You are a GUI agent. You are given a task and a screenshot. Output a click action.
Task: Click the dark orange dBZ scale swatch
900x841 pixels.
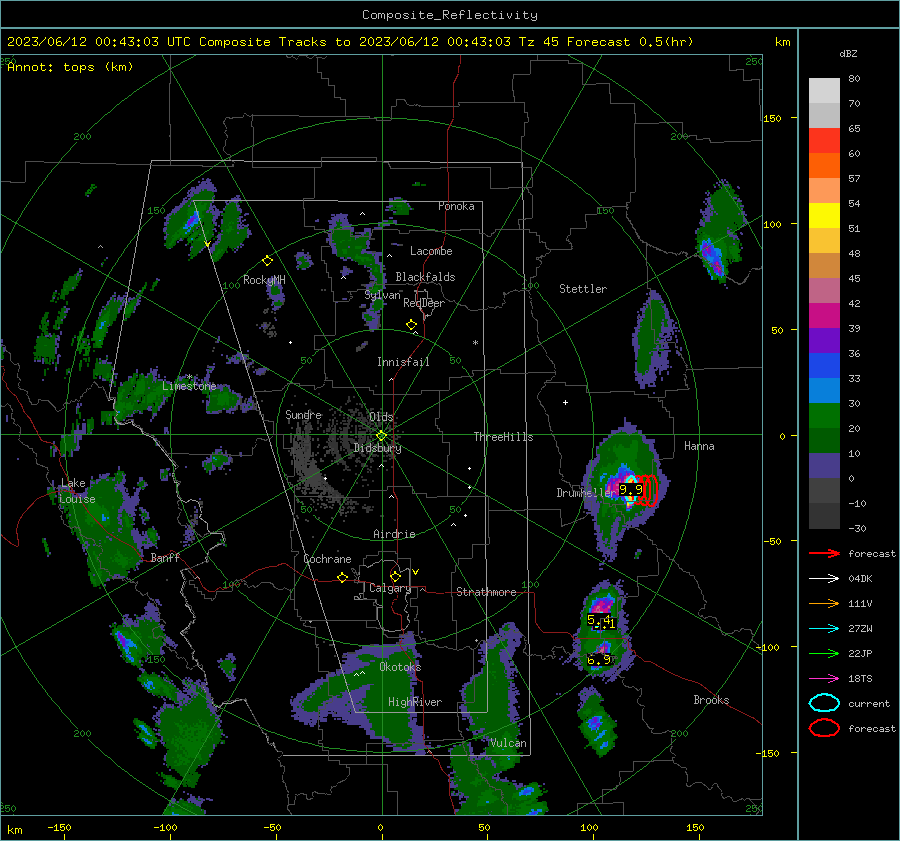[x=824, y=165]
